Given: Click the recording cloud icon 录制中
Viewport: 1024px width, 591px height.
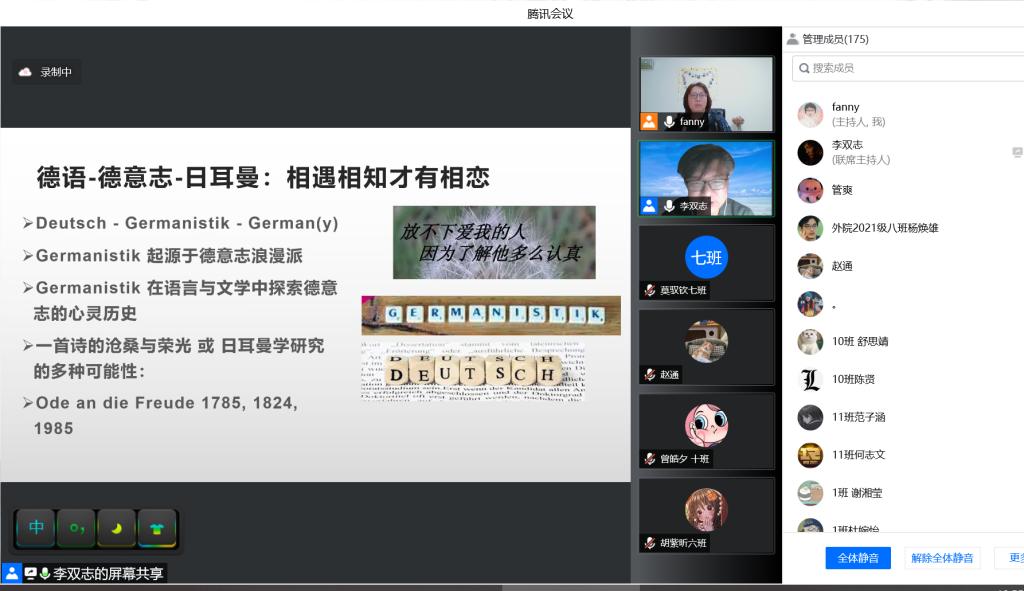Looking at the screenshot, I should (x=26, y=72).
